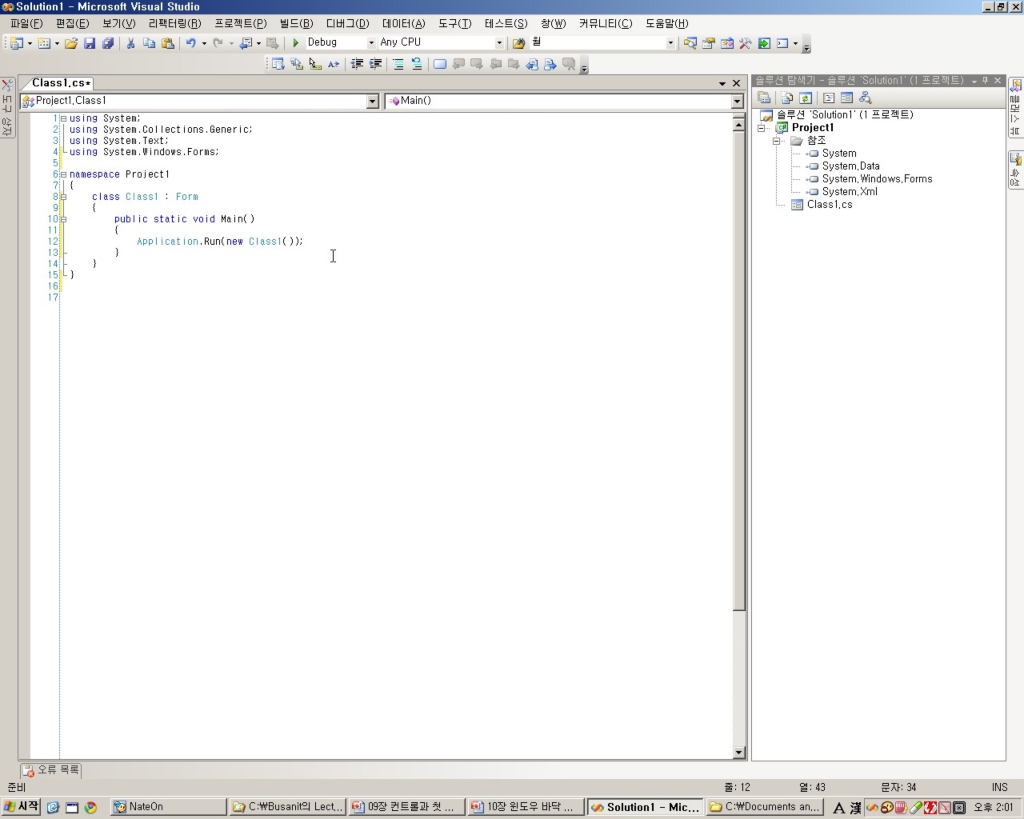Click the Increase Indent icon
Screen dimensions: 1024x819
click(x=375, y=64)
